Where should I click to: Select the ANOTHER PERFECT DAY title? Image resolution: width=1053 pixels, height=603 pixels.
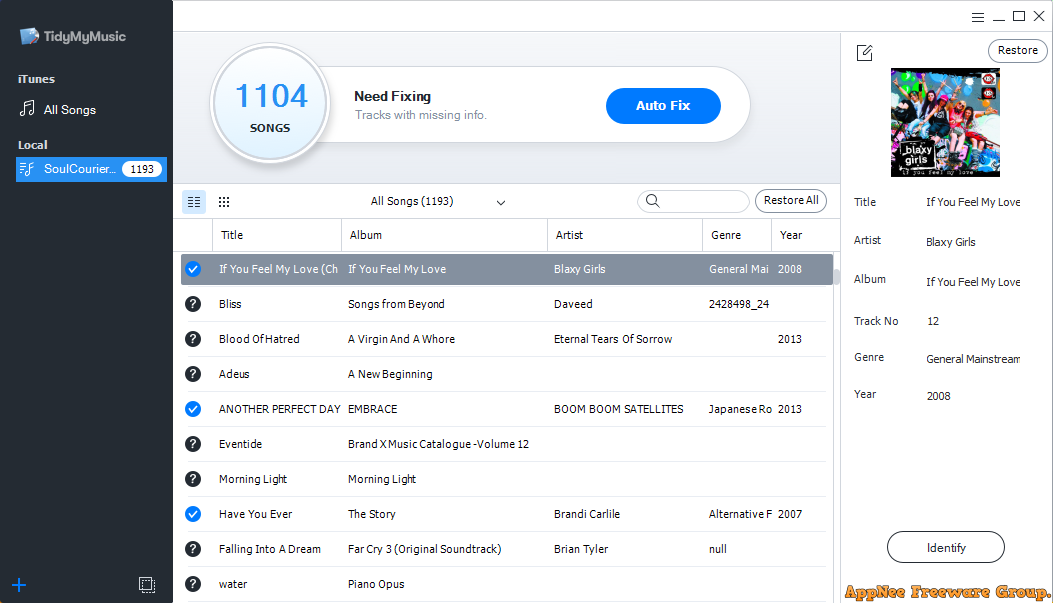point(279,409)
